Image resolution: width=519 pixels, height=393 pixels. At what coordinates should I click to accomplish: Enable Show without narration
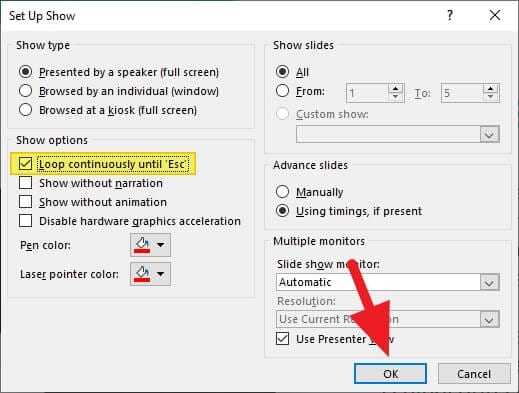pyautogui.click(x=25, y=183)
